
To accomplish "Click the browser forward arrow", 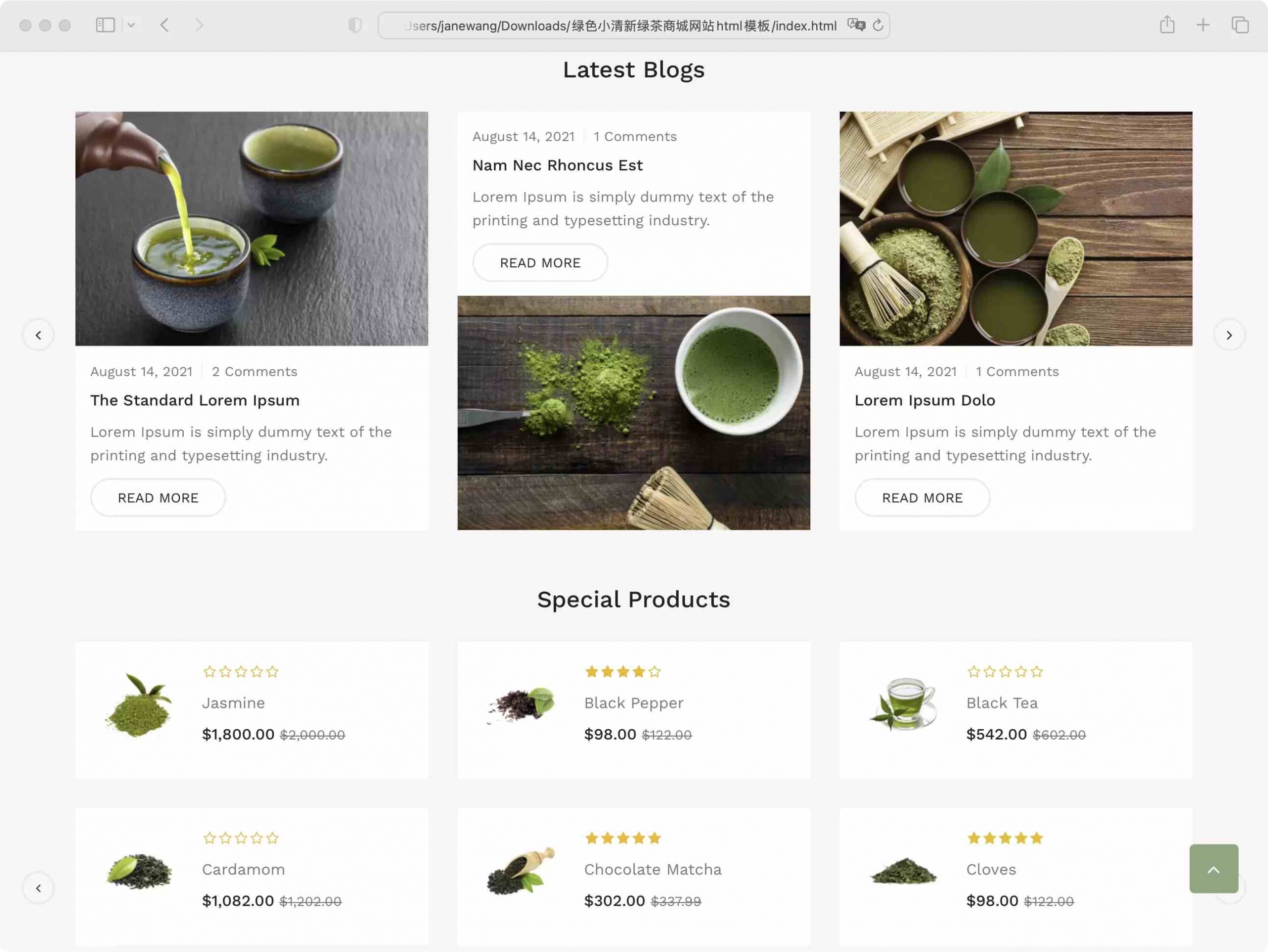I will (199, 25).
